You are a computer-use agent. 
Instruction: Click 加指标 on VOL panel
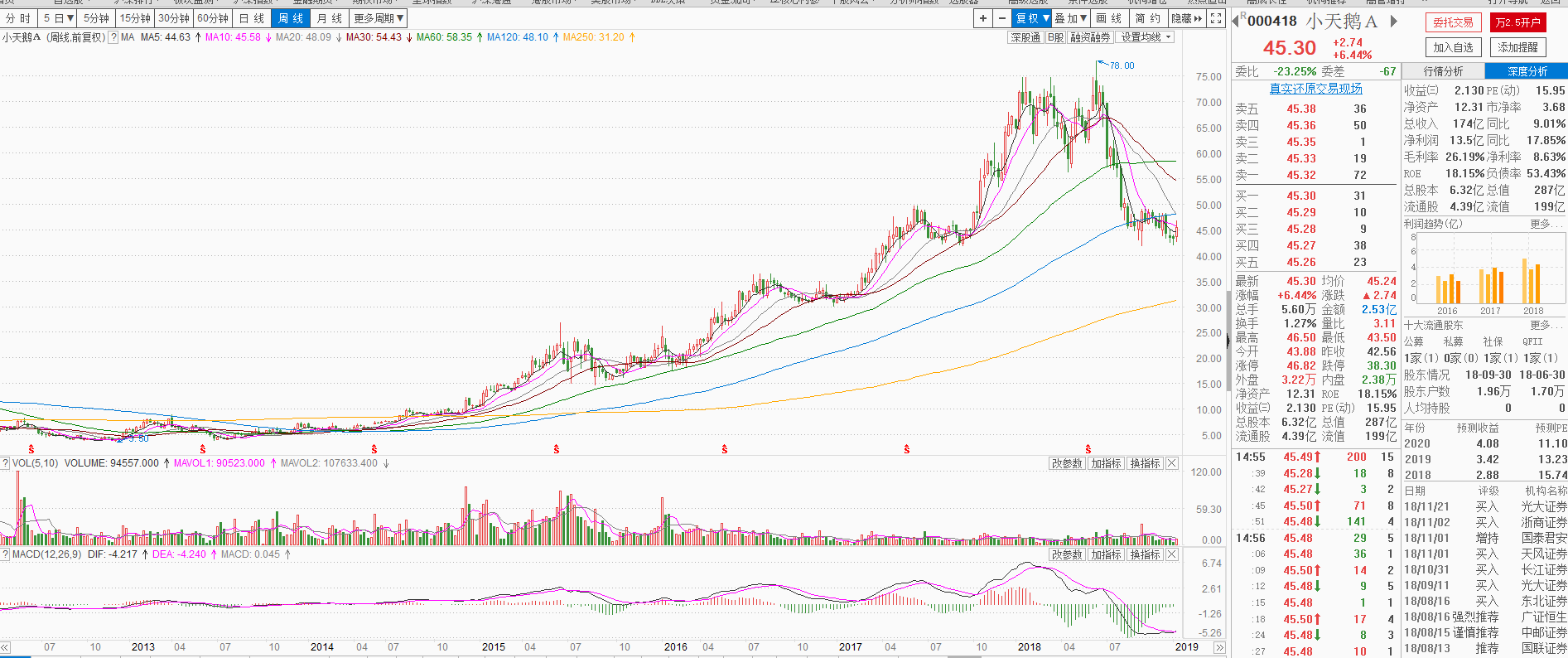click(1106, 463)
